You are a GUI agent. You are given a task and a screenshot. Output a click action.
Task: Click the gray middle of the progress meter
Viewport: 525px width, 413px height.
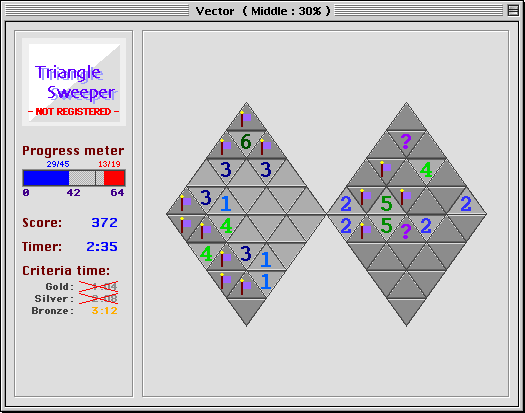pos(86,178)
